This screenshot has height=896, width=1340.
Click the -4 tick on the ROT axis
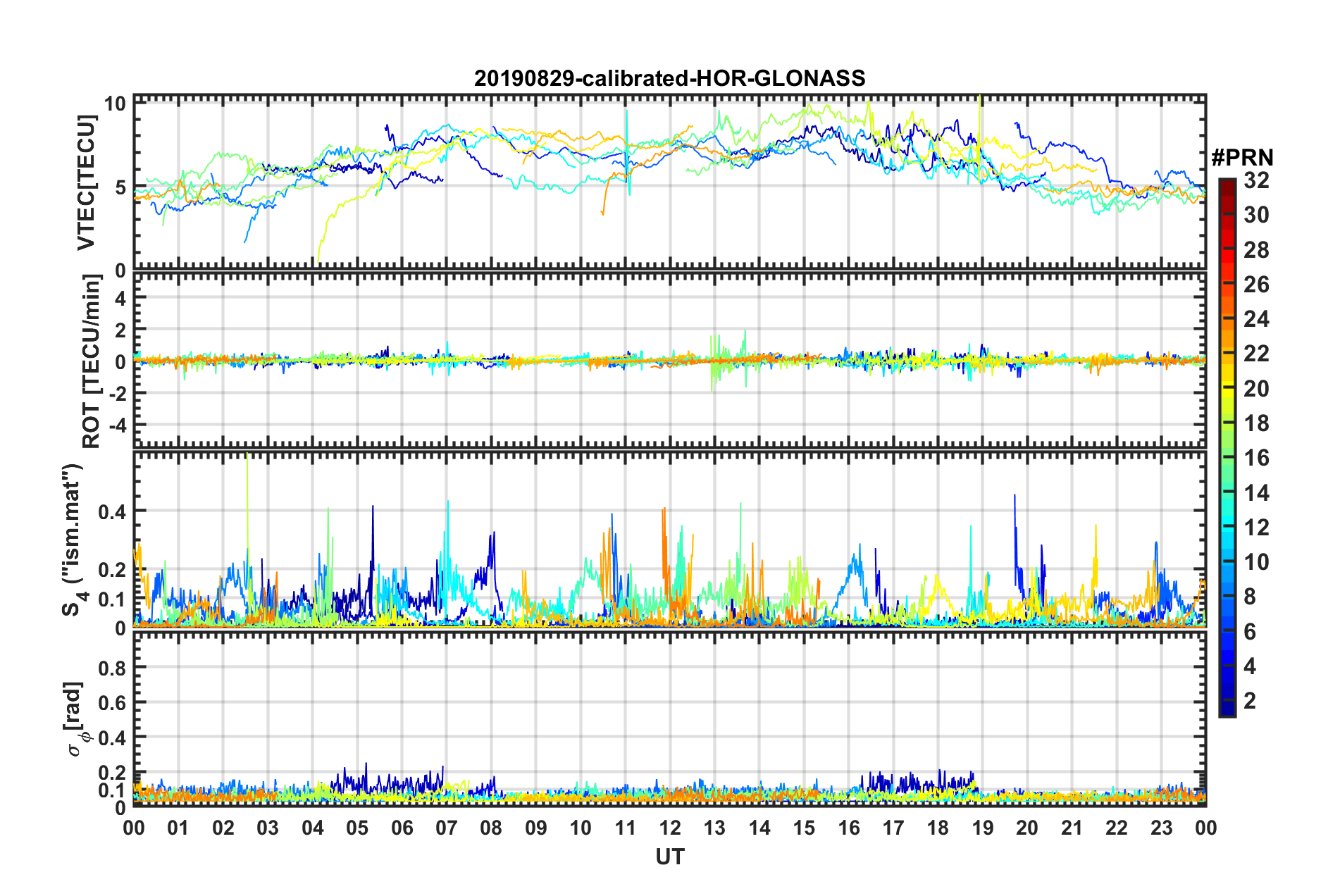click(116, 425)
